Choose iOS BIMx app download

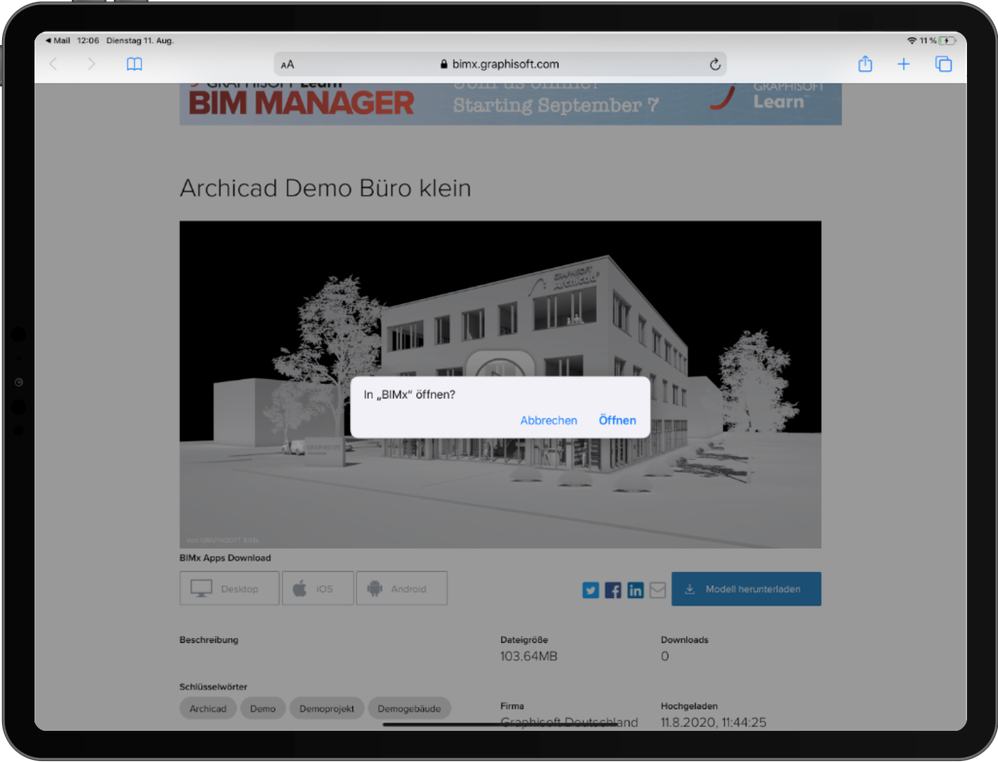click(x=318, y=588)
